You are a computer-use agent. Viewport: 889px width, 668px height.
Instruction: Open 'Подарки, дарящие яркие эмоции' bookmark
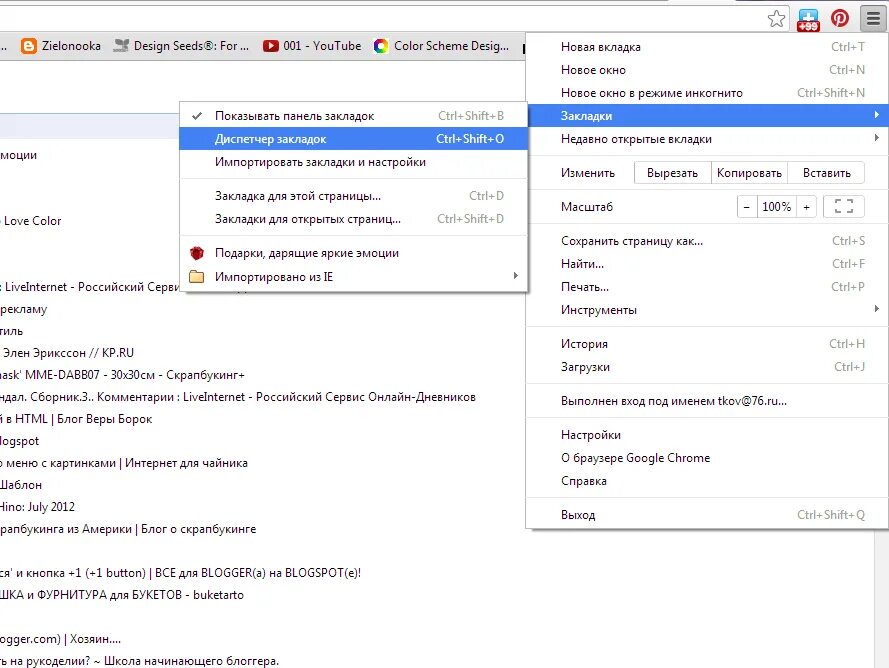coord(353,253)
